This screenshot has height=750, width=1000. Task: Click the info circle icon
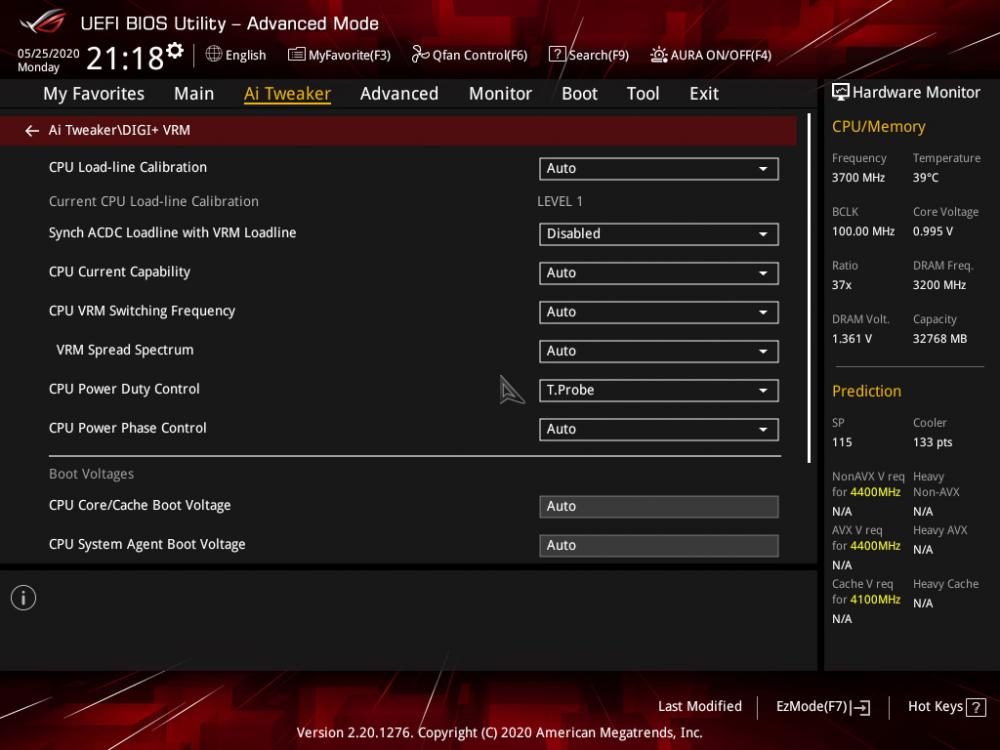[x=24, y=598]
